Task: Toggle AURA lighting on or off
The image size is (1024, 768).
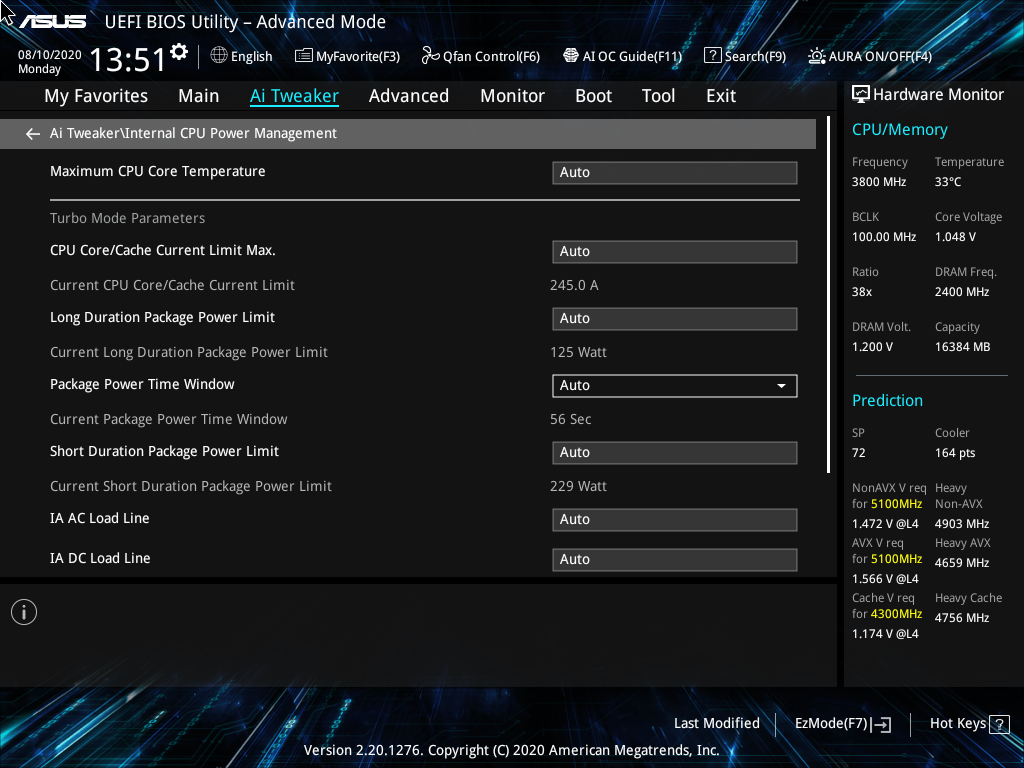Action: coord(872,56)
